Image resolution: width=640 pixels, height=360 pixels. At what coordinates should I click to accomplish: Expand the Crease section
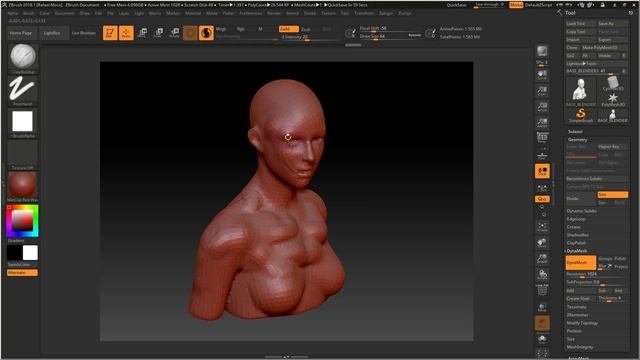(573, 227)
